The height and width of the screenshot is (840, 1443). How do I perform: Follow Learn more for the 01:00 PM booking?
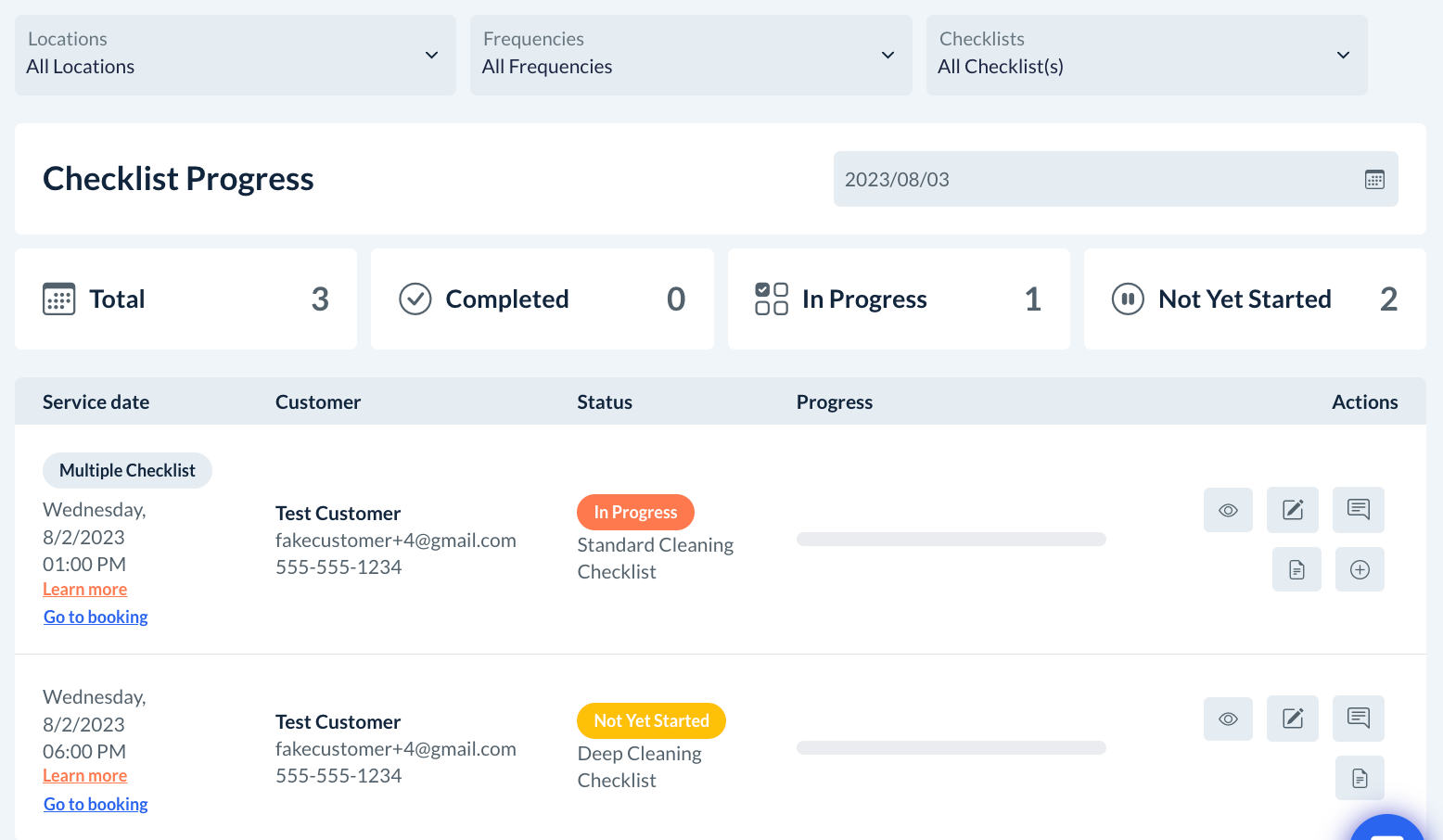coord(85,590)
